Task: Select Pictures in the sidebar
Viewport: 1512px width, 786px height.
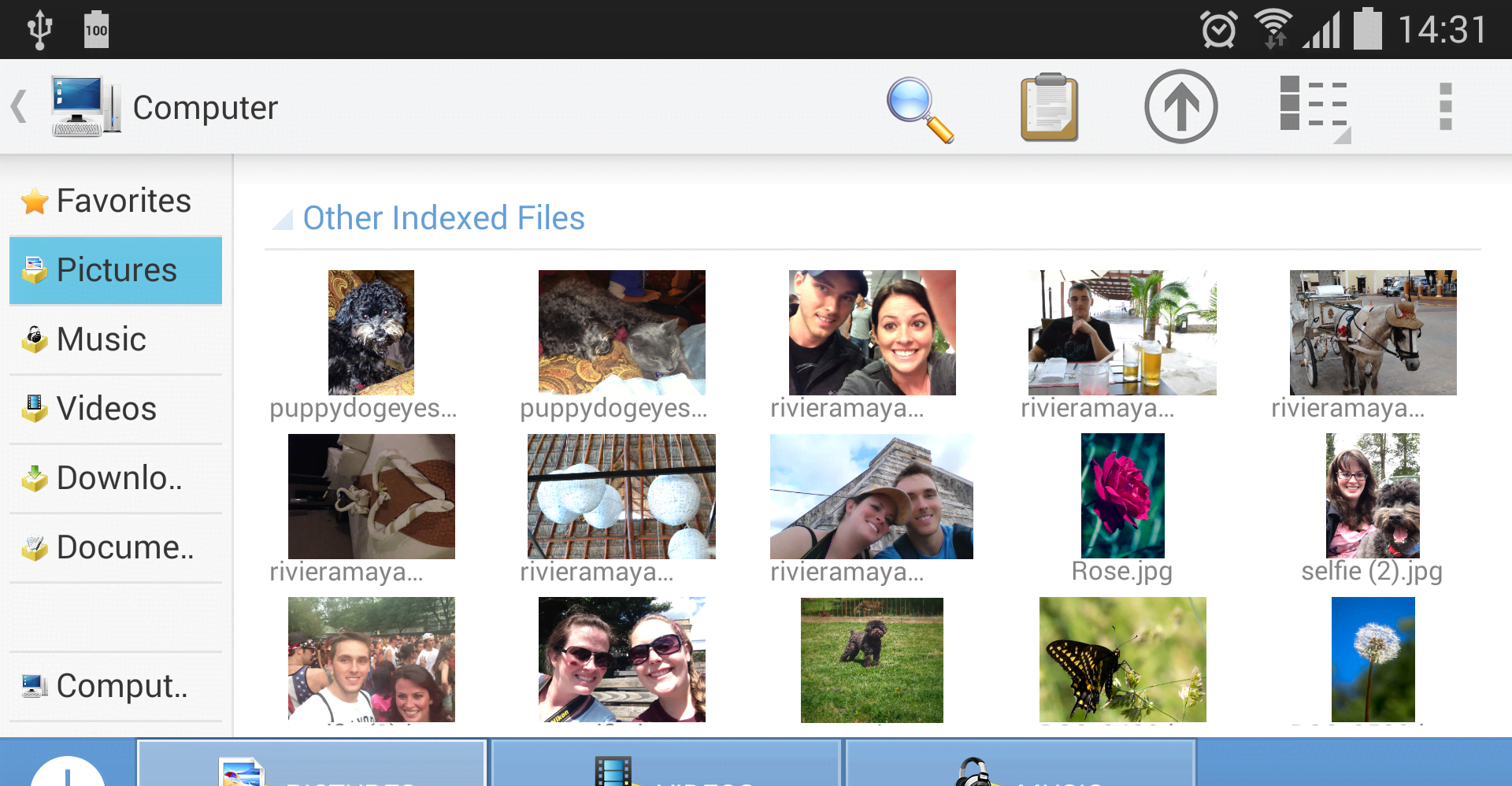Action: point(116,270)
